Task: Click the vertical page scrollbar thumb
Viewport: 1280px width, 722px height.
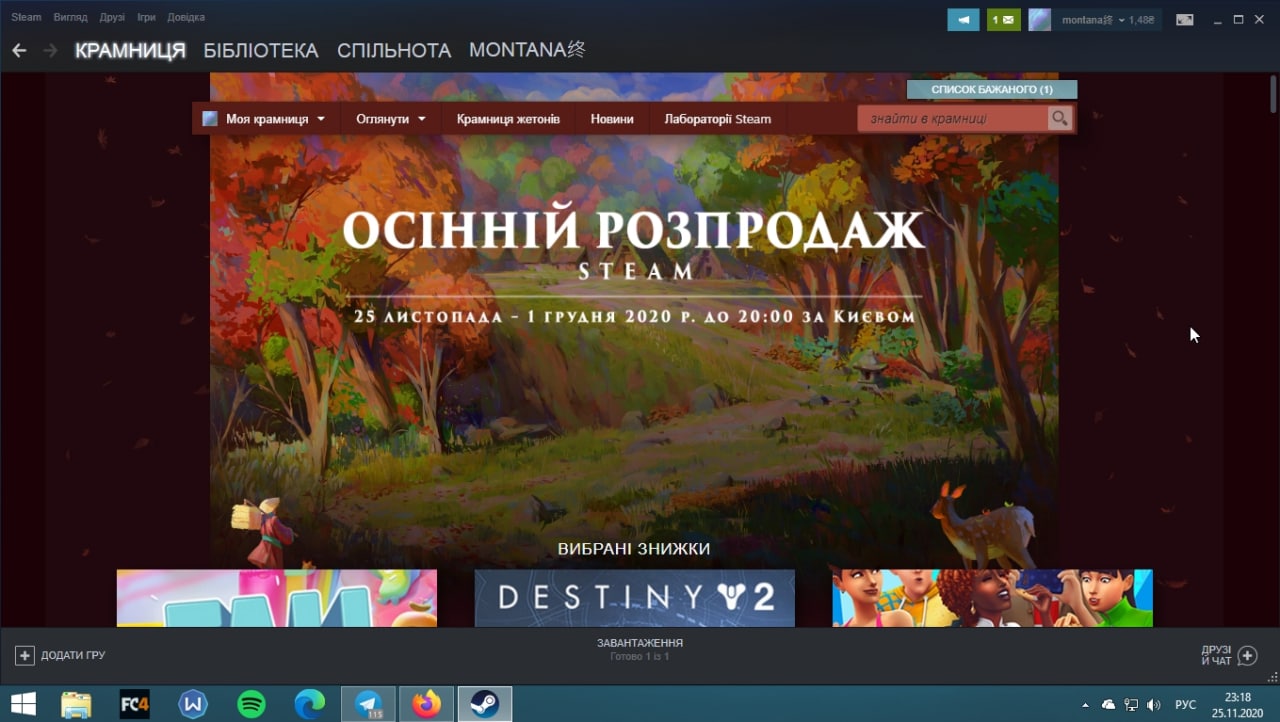Action: click(1273, 93)
